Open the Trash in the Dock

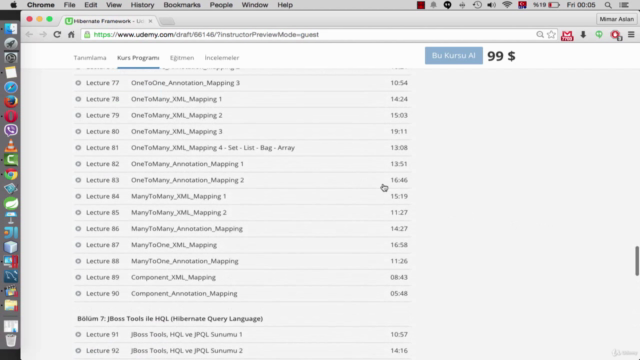click(x=11, y=340)
